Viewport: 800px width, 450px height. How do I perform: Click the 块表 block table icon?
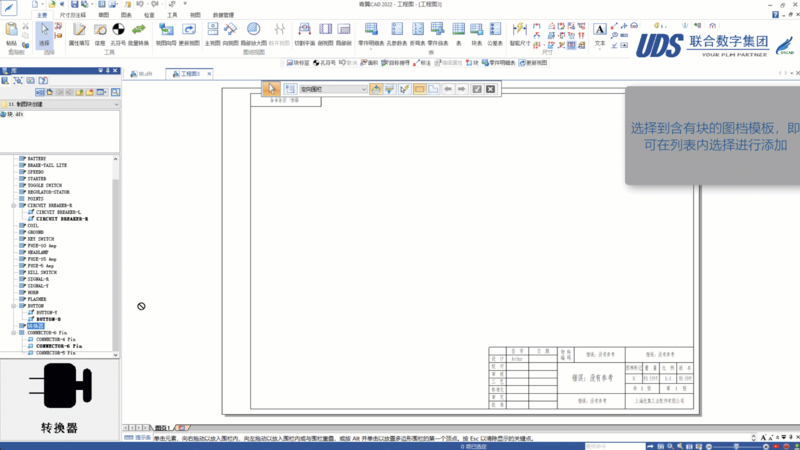click(477, 36)
